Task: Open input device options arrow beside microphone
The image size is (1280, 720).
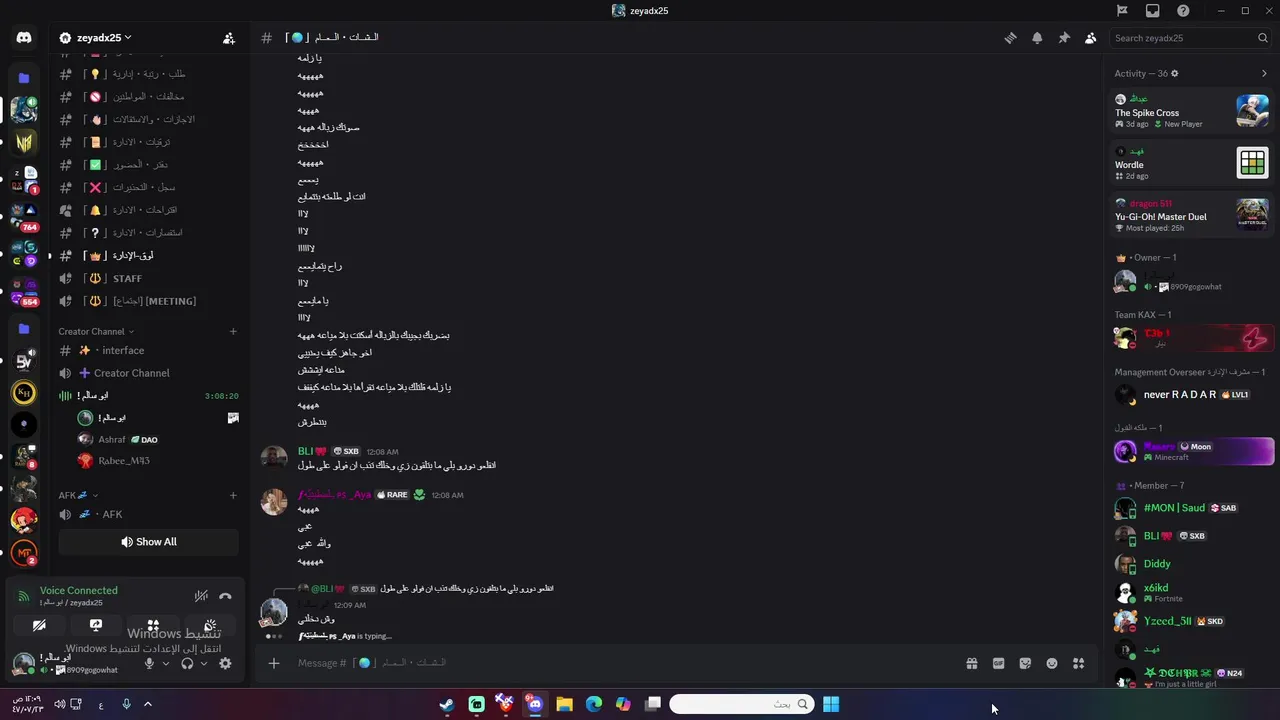Action: click(x=165, y=663)
